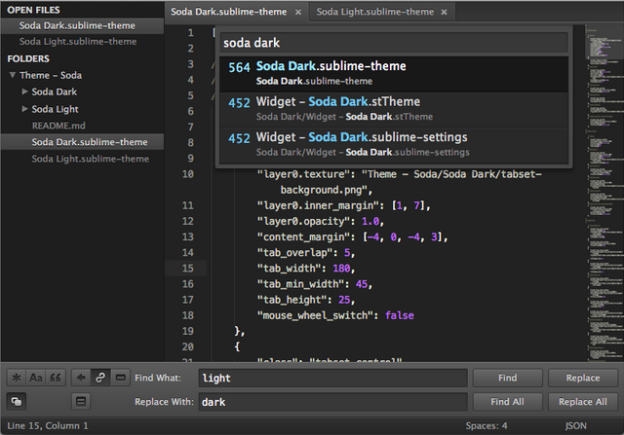The image size is (624, 435).
Task: Click the Replace button
Action: [x=583, y=378]
